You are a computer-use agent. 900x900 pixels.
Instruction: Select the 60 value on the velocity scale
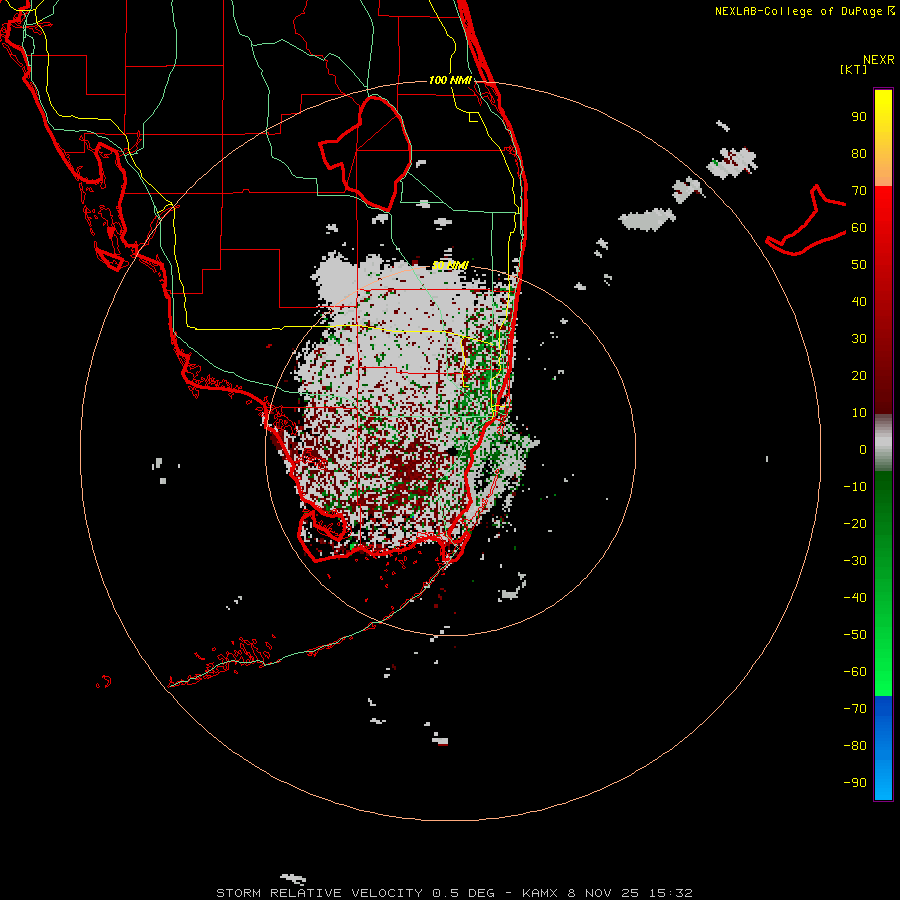859,228
